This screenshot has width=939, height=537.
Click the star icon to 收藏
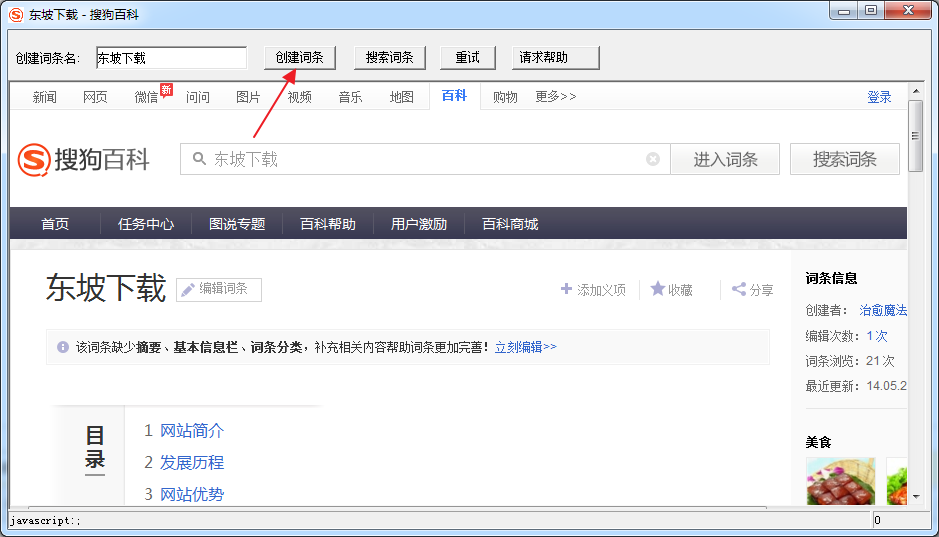[658, 289]
